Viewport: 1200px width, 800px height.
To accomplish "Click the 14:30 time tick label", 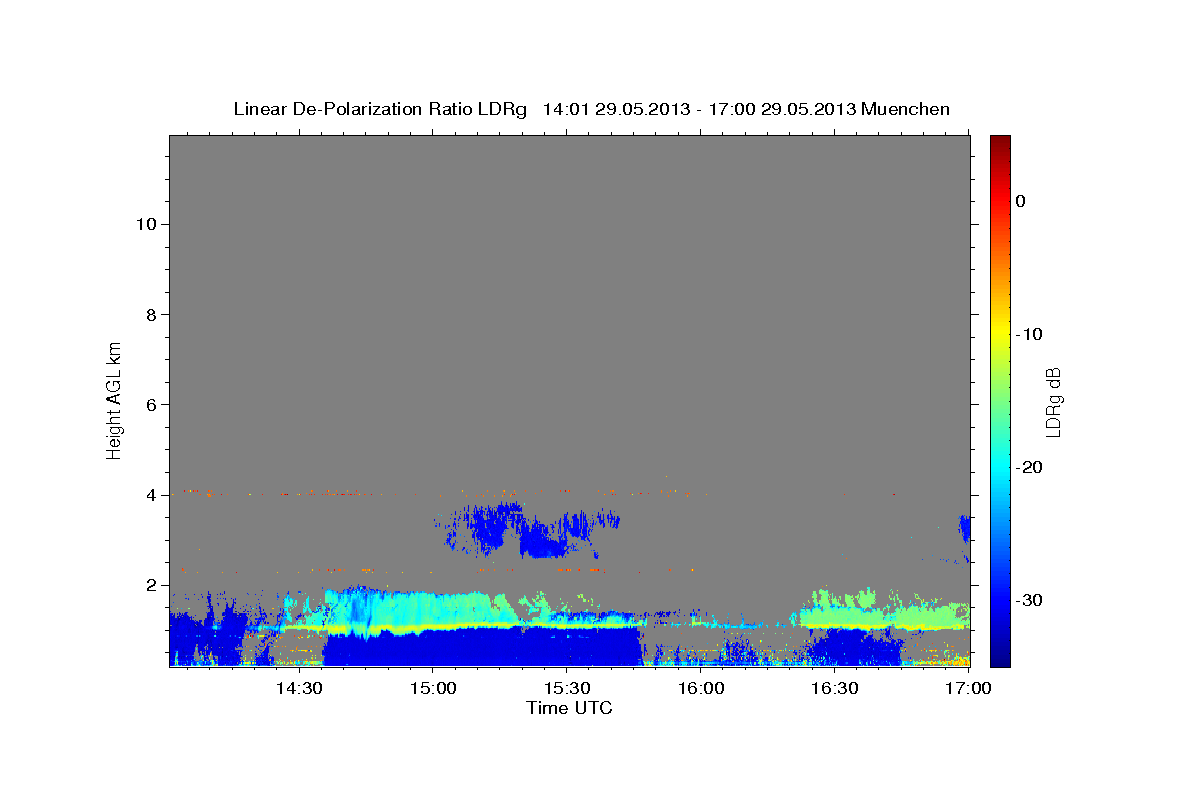I will [299, 688].
